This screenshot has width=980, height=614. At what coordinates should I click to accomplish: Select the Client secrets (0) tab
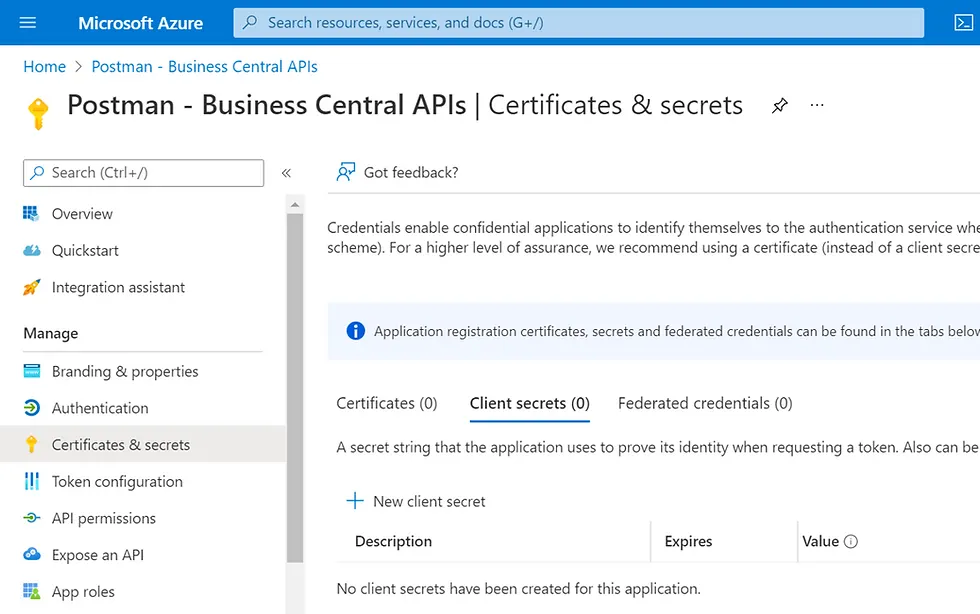point(529,403)
